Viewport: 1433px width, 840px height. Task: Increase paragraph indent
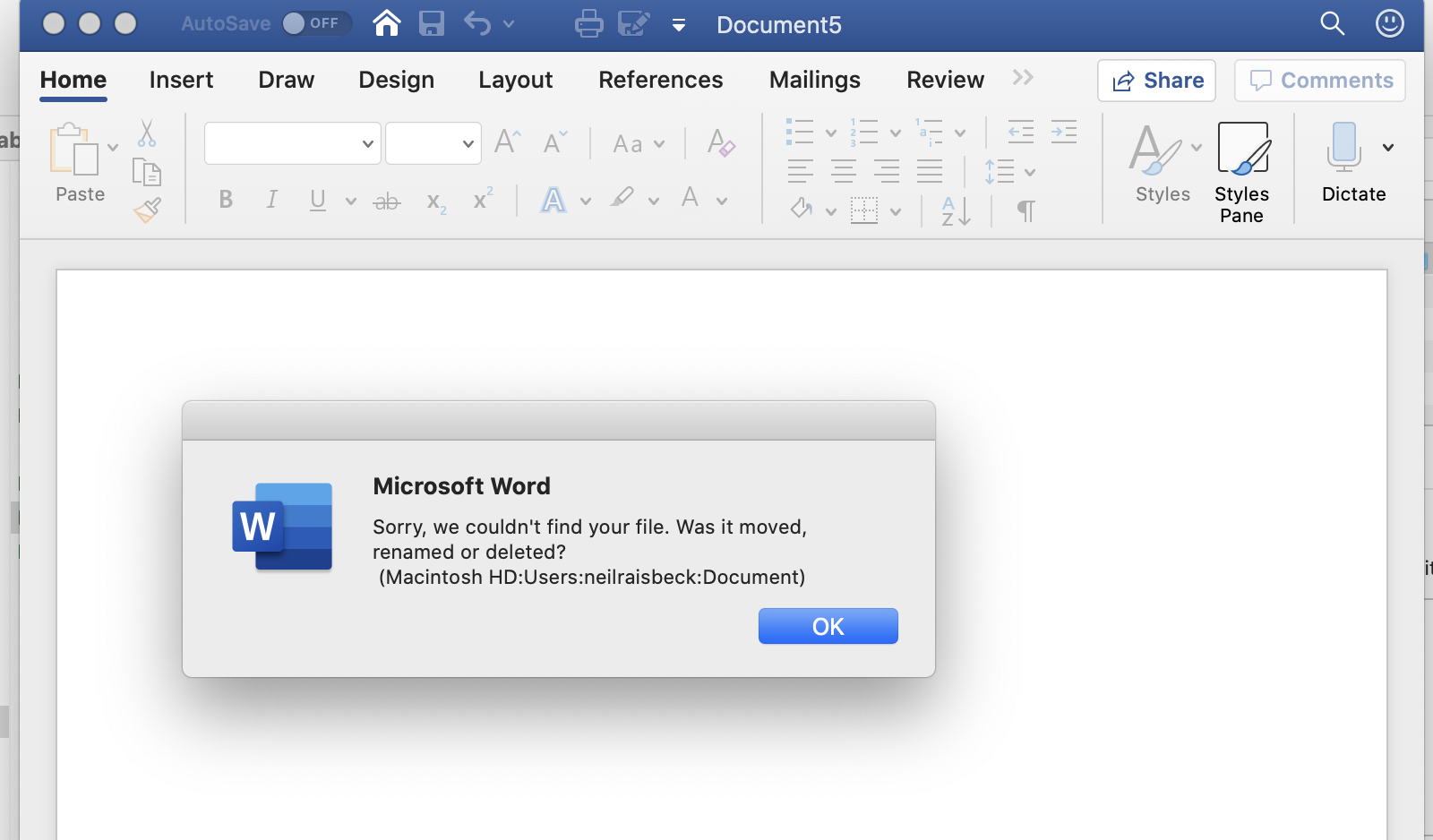click(x=1064, y=133)
